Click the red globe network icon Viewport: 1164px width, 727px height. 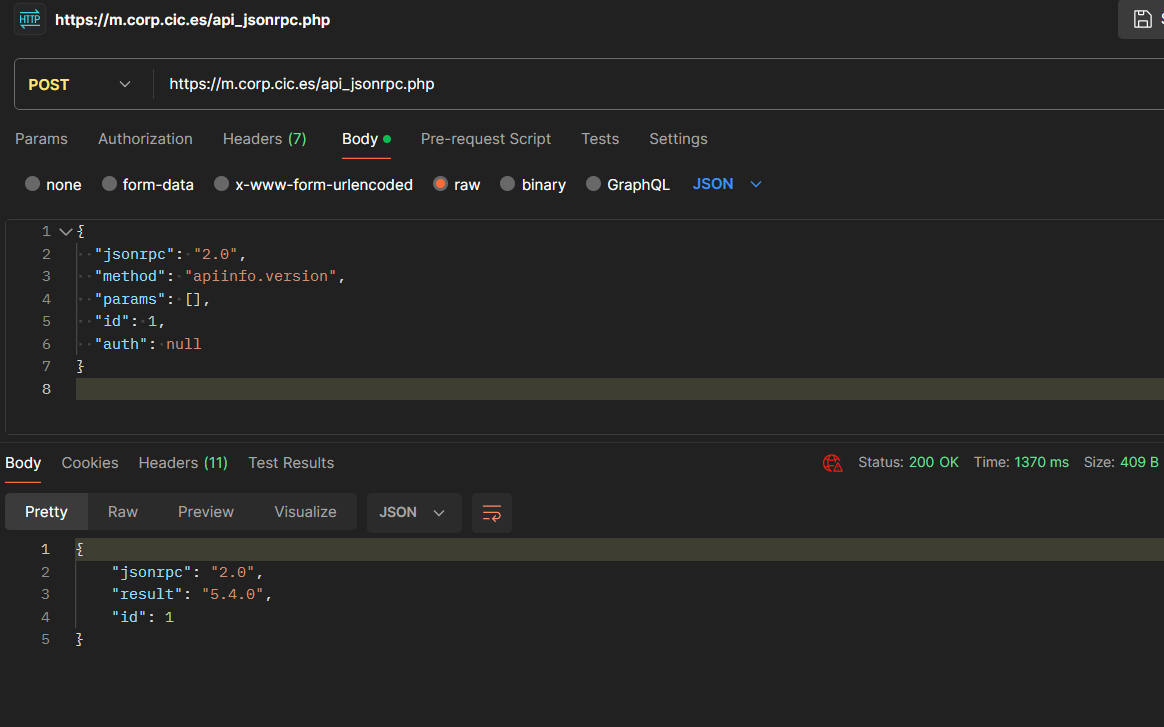click(832, 463)
